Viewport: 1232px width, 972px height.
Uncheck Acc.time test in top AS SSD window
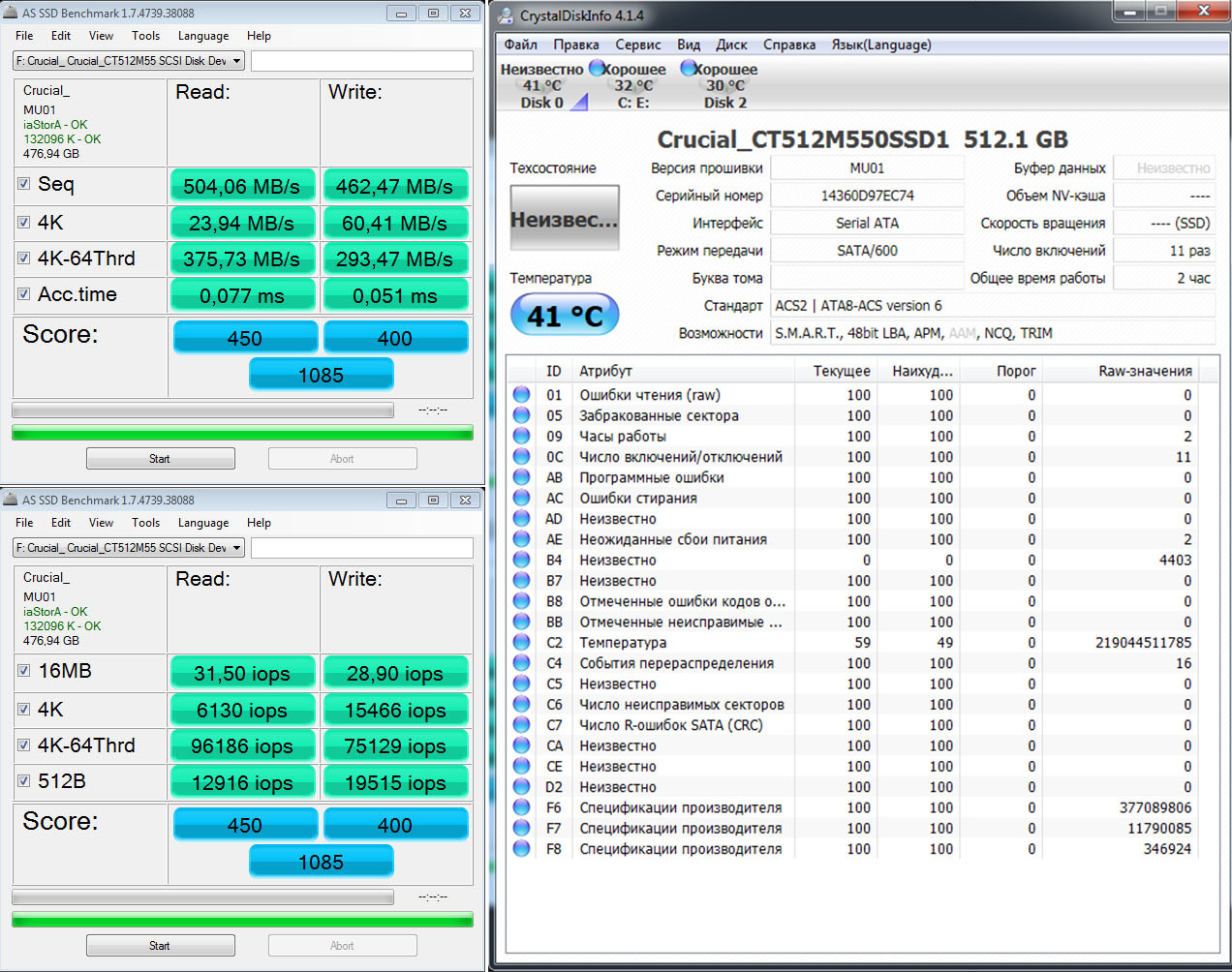[24, 293]
